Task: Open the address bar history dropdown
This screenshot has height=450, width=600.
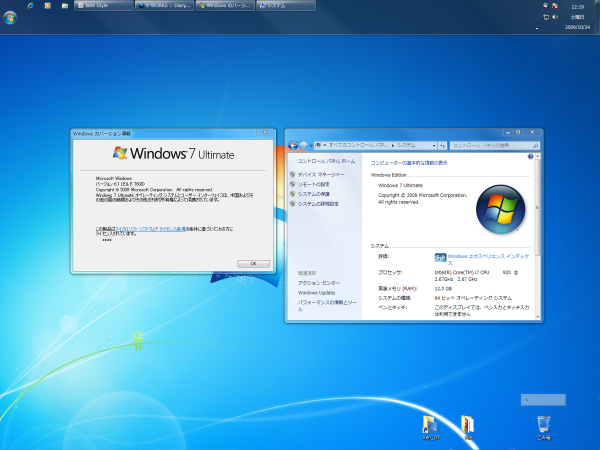Action: click(434, 145)
